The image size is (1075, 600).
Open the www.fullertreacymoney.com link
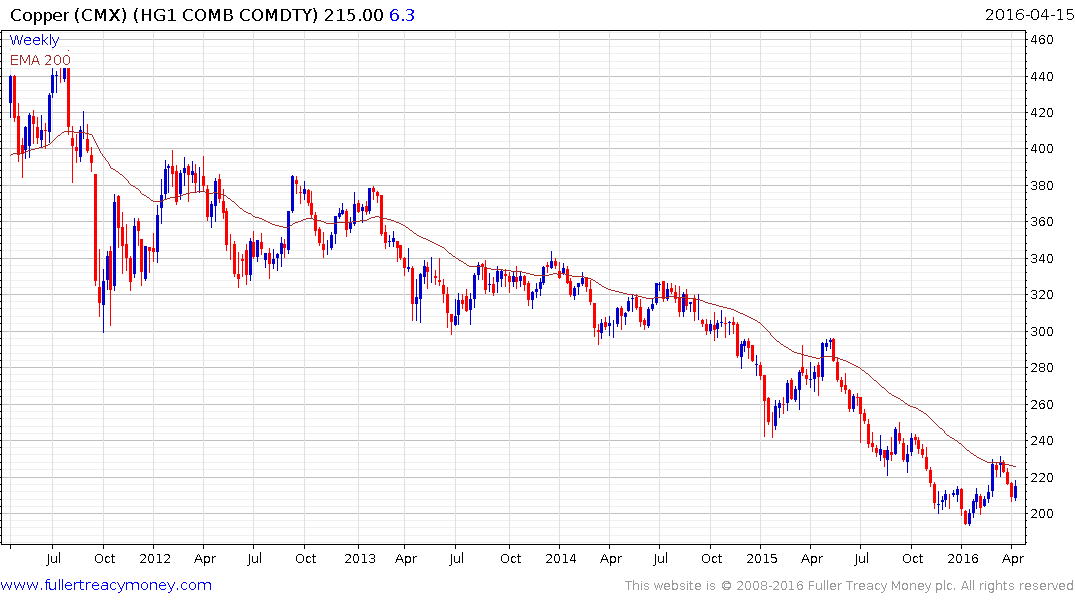pyautogui.click(x=106, y=585)
